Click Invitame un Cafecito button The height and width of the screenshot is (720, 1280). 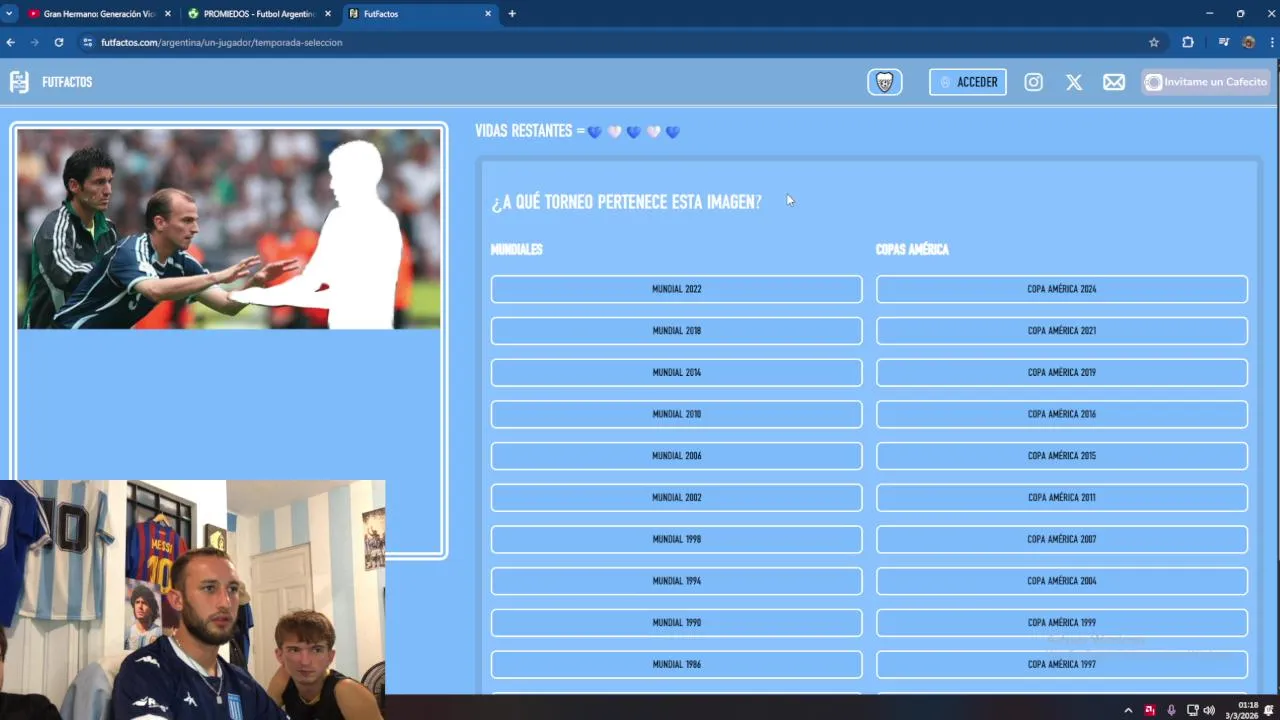1206,82
